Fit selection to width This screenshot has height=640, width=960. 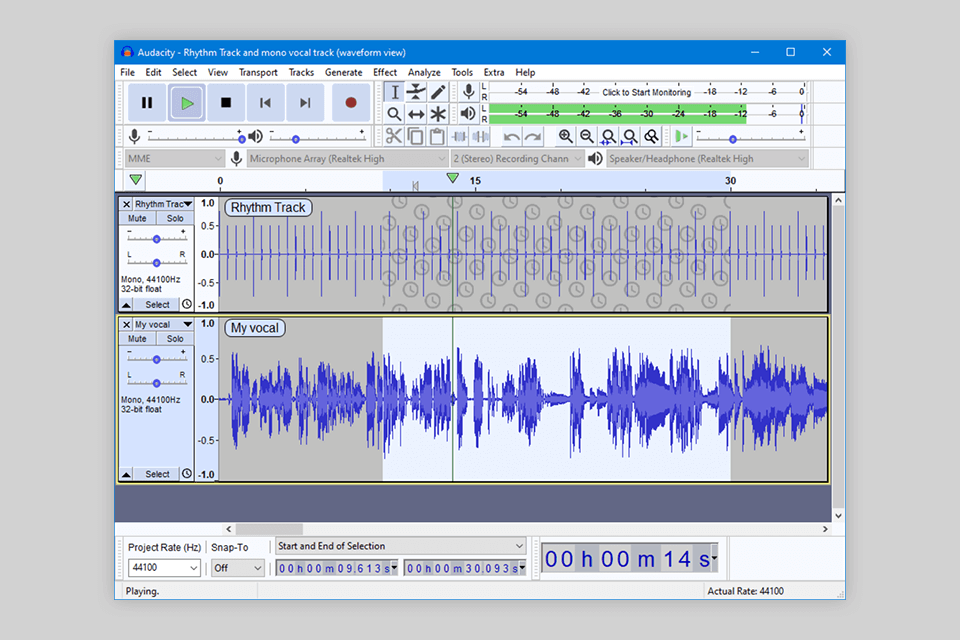[609, 137]
